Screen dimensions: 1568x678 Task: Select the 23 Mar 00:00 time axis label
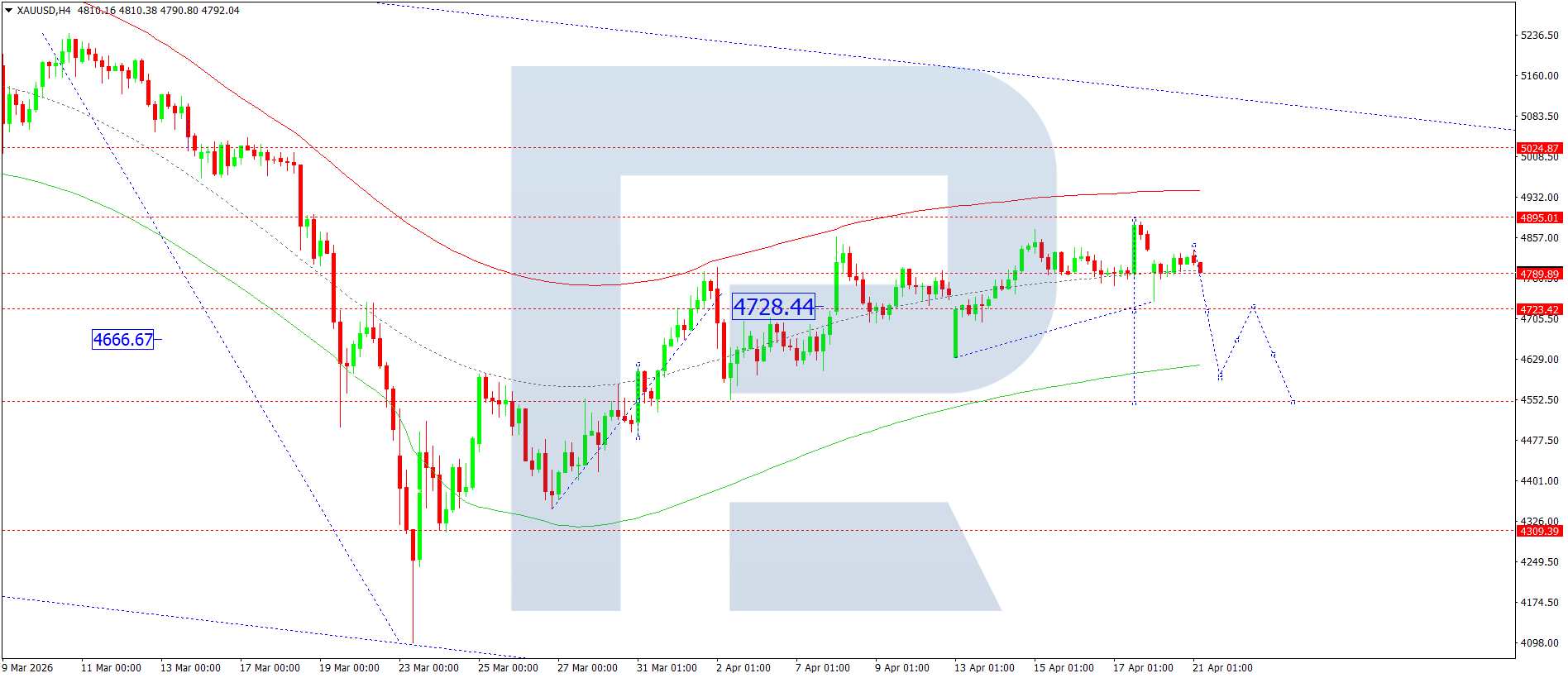click(428, 668)
